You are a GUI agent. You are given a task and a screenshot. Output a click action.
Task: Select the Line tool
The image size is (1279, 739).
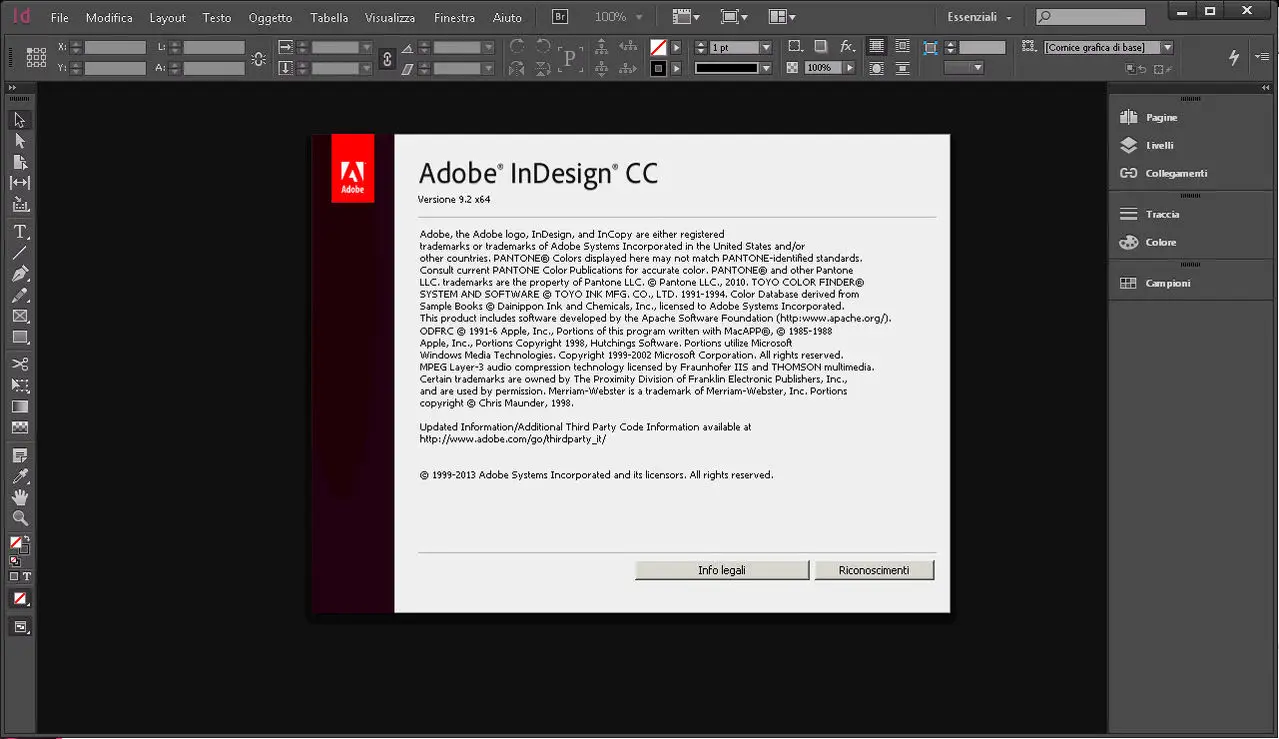click(x=20, y=252)
